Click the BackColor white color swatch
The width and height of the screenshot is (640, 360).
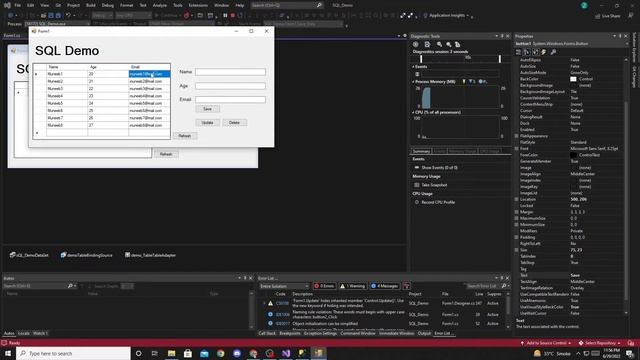(573, 79)
